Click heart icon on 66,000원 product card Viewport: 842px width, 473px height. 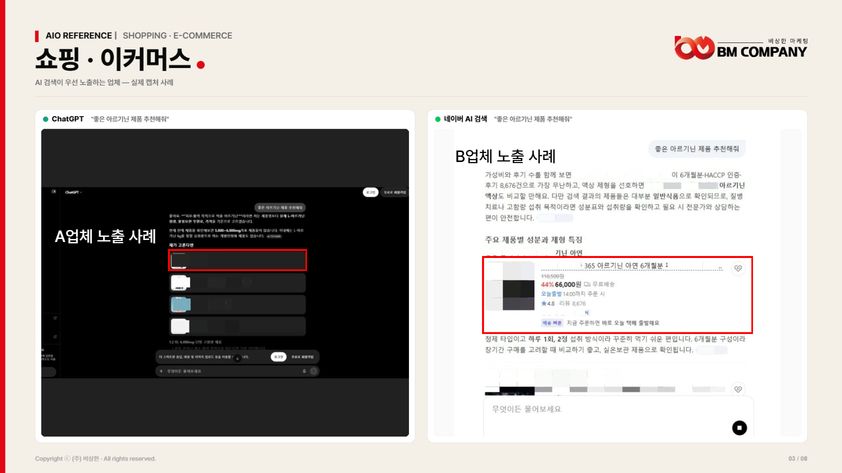click(738, 268)
